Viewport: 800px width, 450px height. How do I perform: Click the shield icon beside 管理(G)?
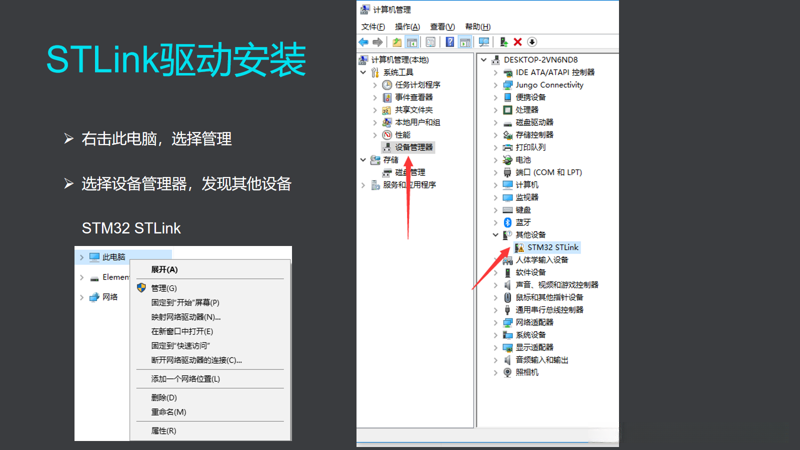point(141,288)
